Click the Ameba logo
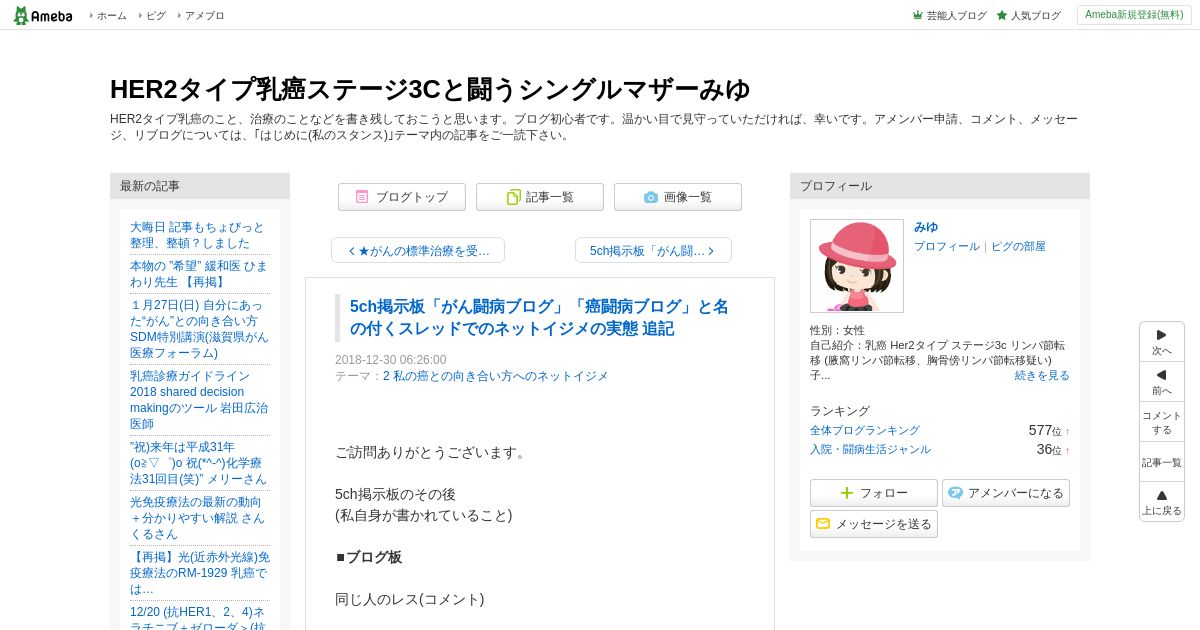The image size is (1200, 630). click(x=42, y=15)
